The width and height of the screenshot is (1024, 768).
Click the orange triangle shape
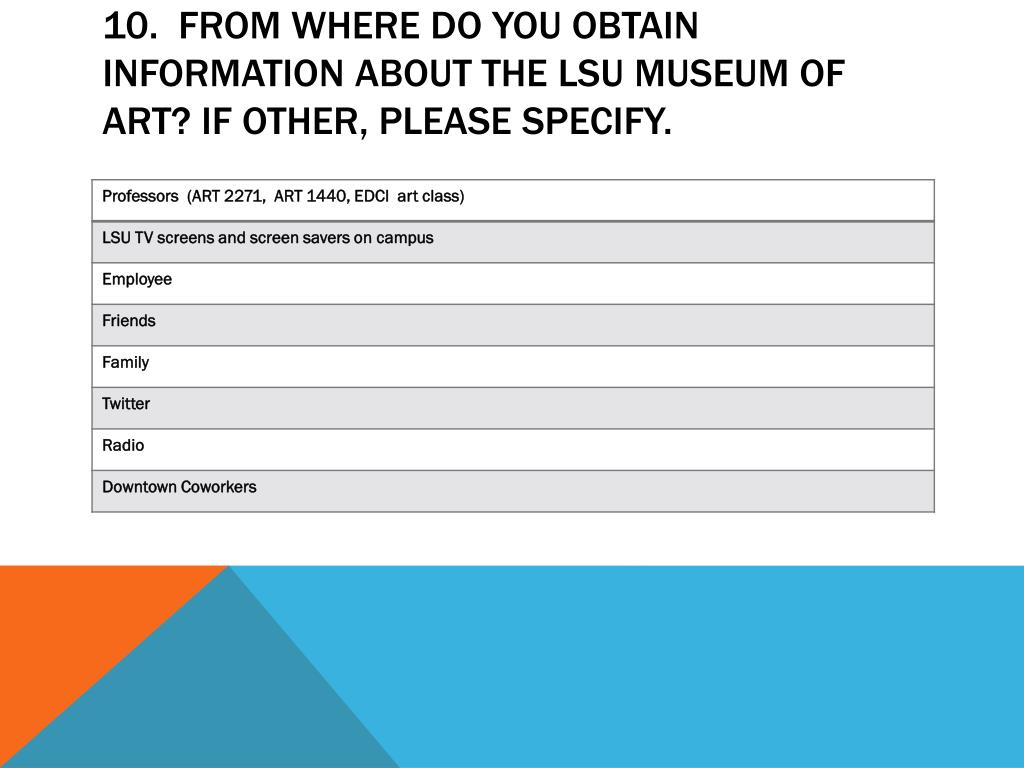[x=72, y=627]
